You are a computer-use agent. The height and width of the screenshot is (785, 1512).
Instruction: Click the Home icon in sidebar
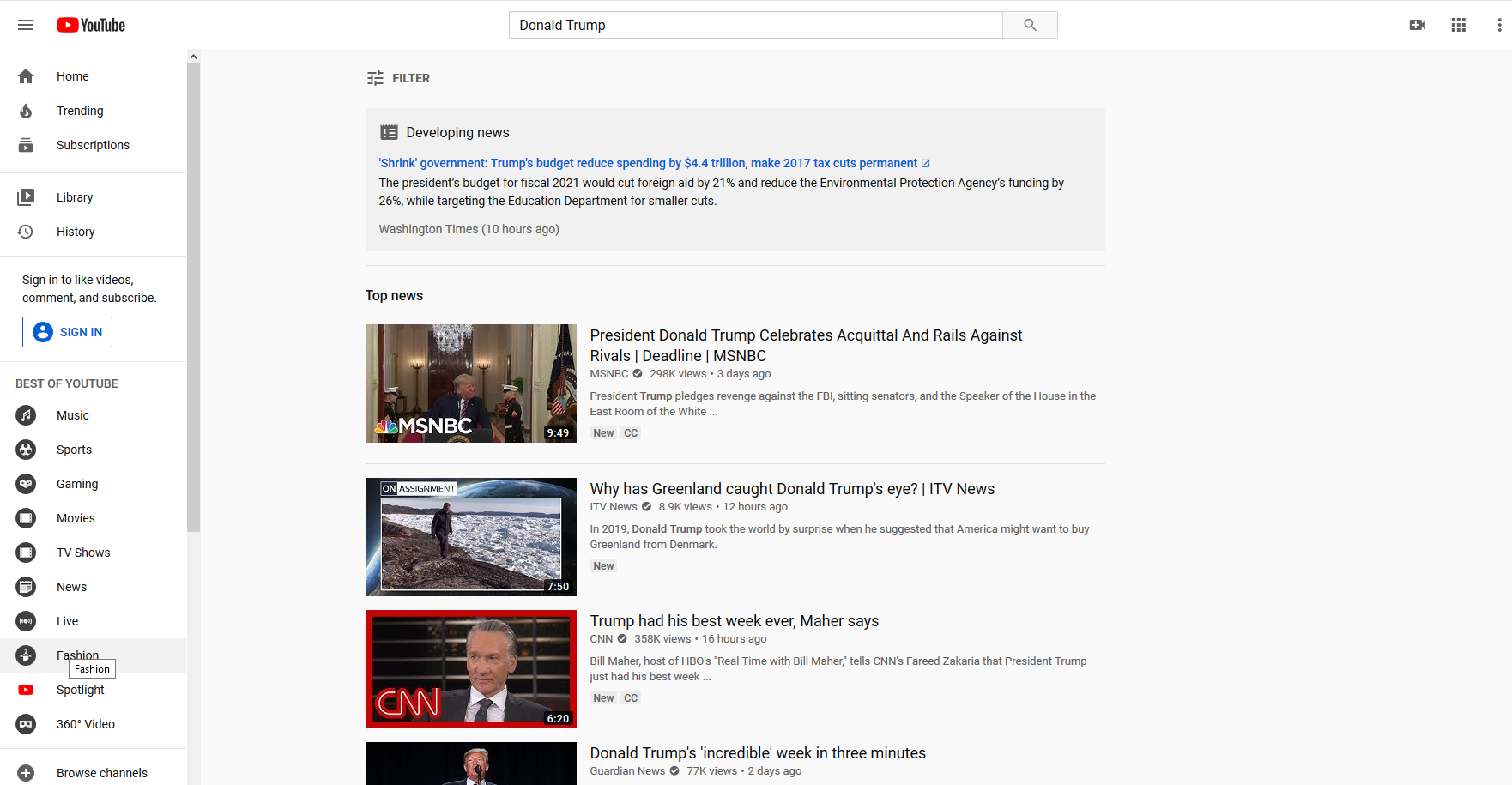[x=26, y=76]
